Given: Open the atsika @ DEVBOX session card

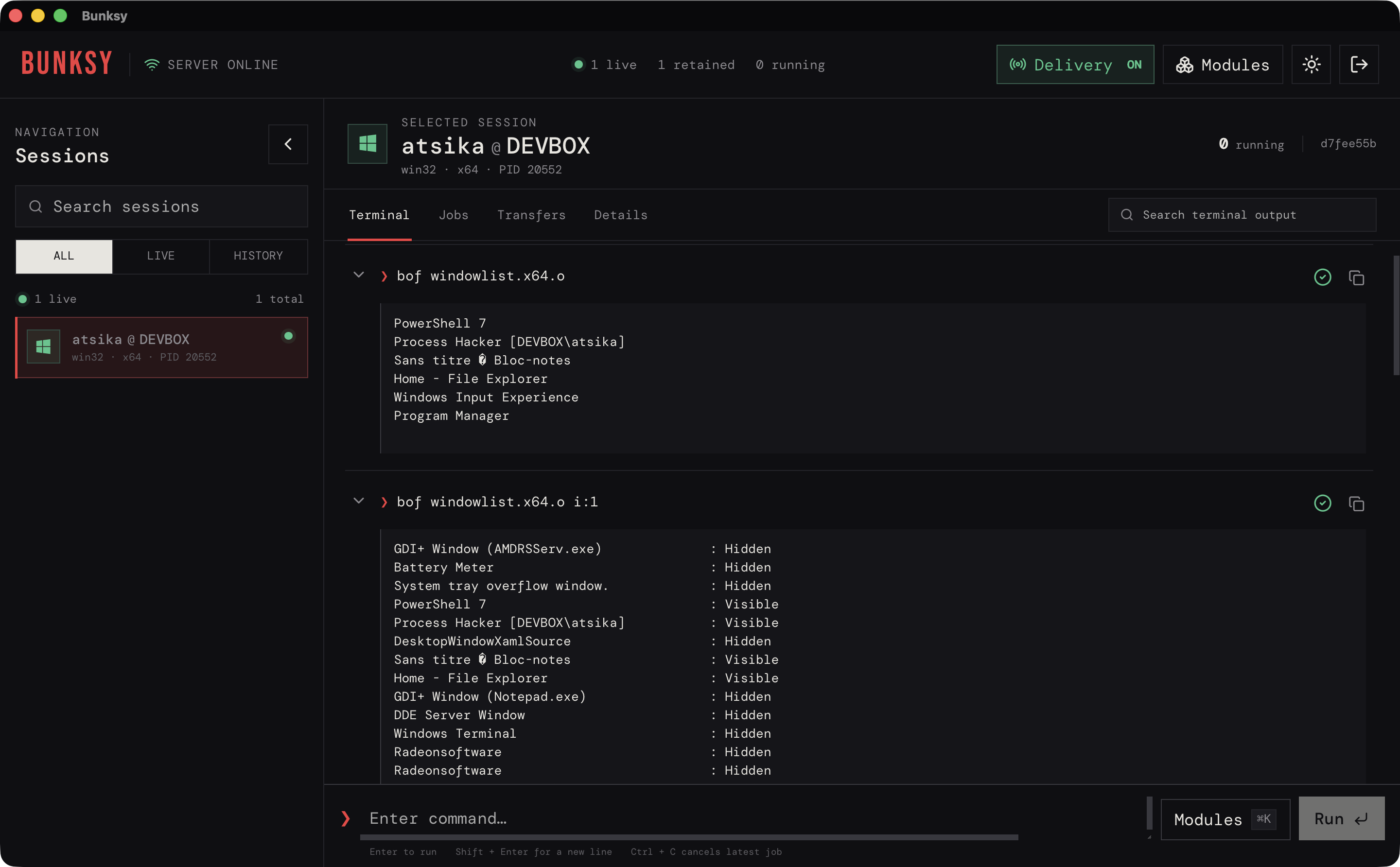Looking at the screenshot, I should [x=161, y=347].
